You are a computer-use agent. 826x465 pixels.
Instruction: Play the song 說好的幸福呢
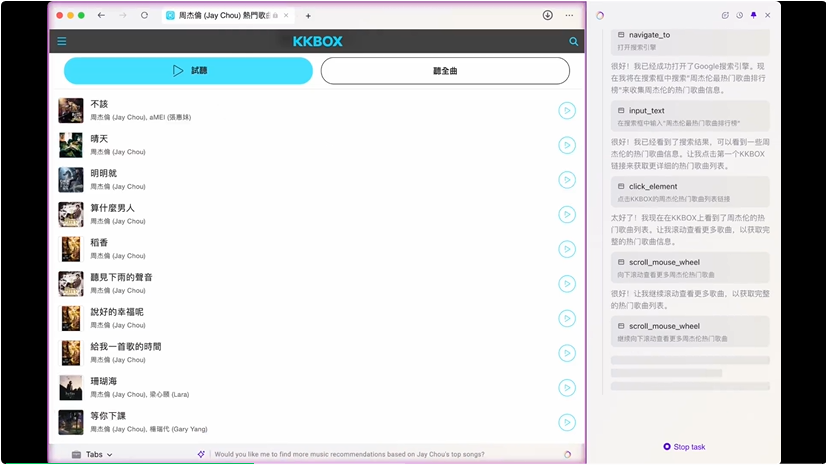(x=567, y=319)
